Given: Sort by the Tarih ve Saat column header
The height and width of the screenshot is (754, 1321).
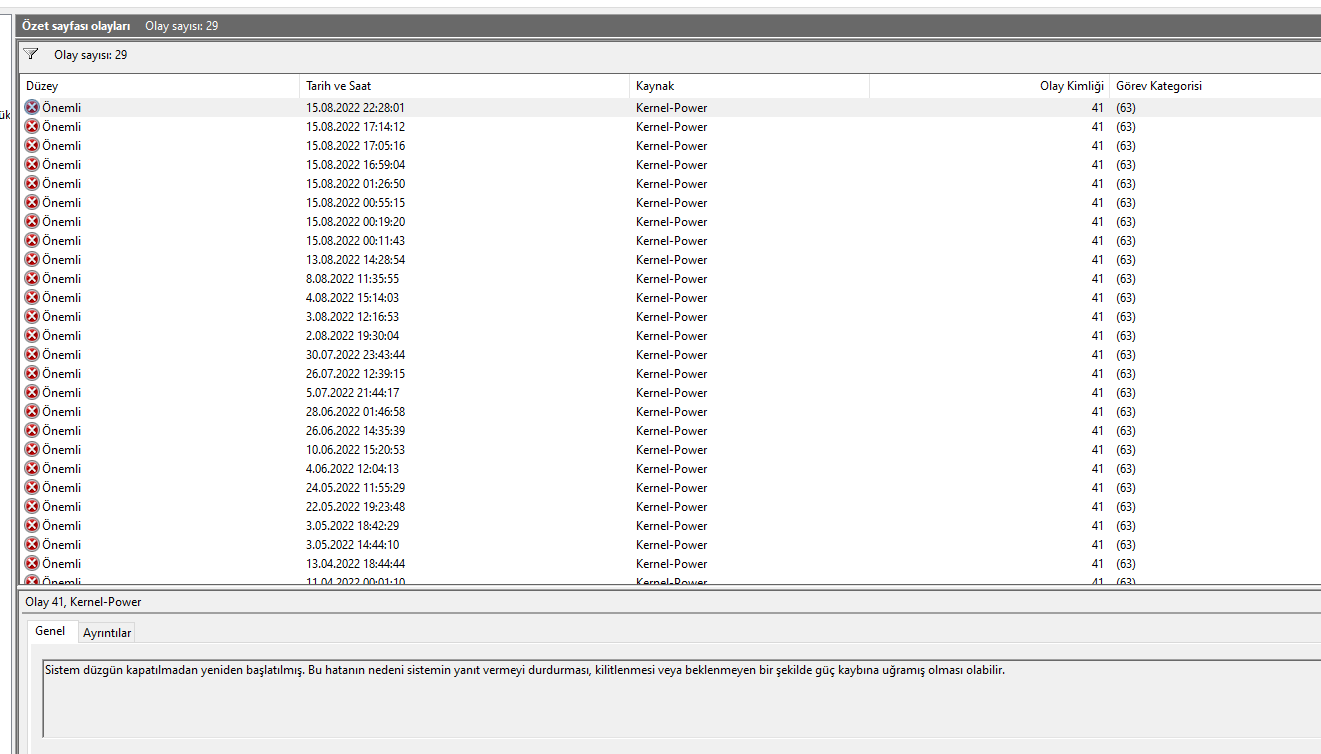Looking at the screenshot, I should pyautogui.click(x=465, y=86).
